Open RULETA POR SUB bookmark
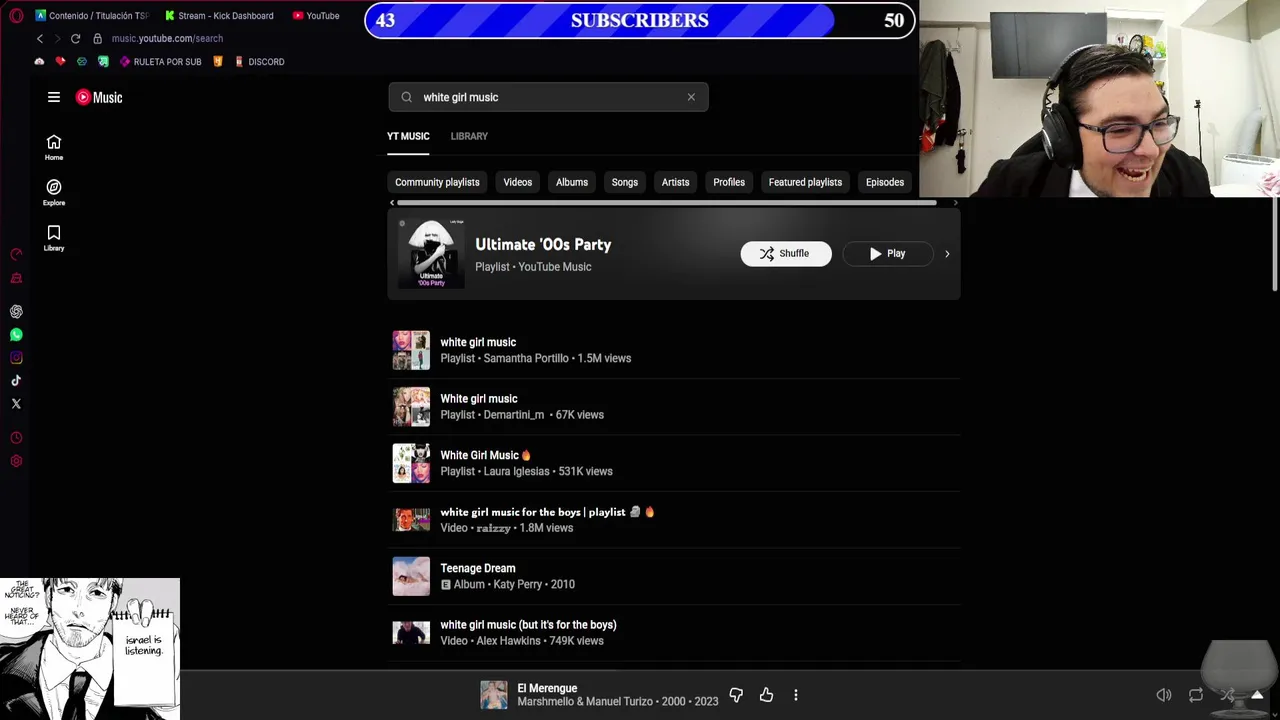Viewport: 1280px width, 720px height. point(160,62)
